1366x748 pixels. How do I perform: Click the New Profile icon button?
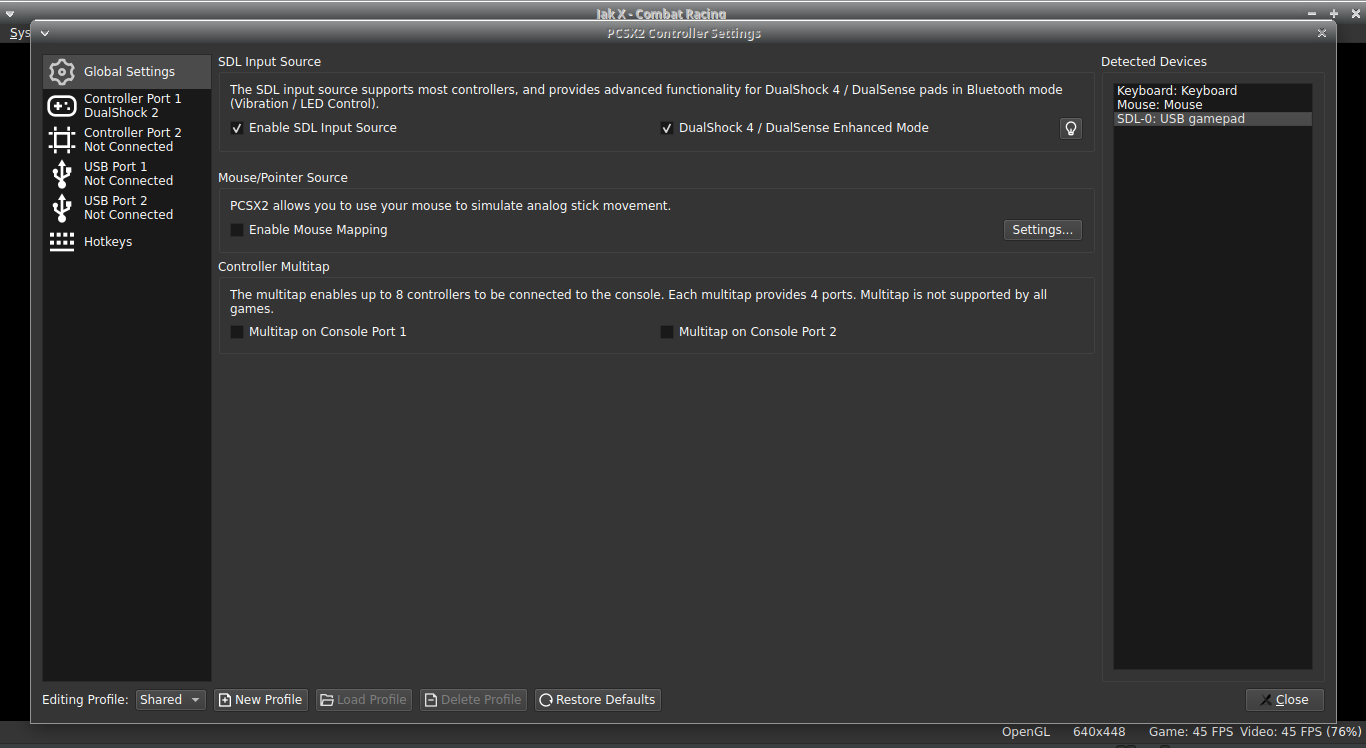226,699
